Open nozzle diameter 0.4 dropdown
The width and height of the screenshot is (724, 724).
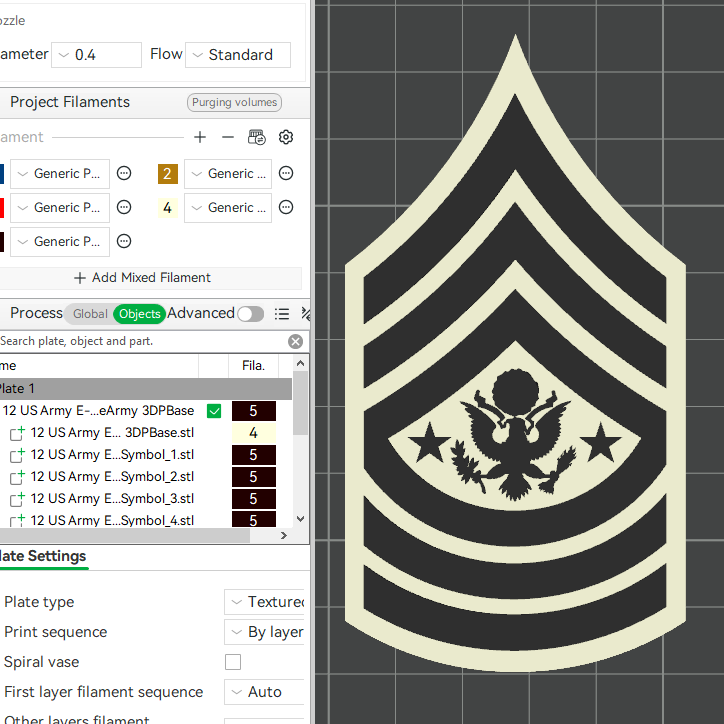[x=96, y=55]
